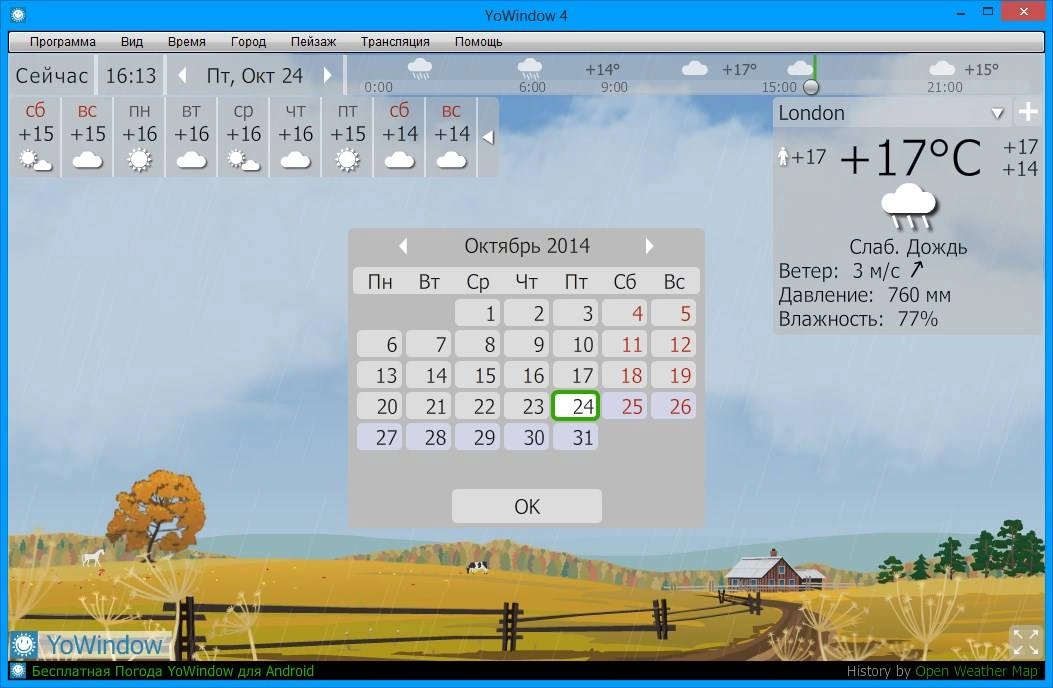Select пн forecast day +16 sunny

140,137
